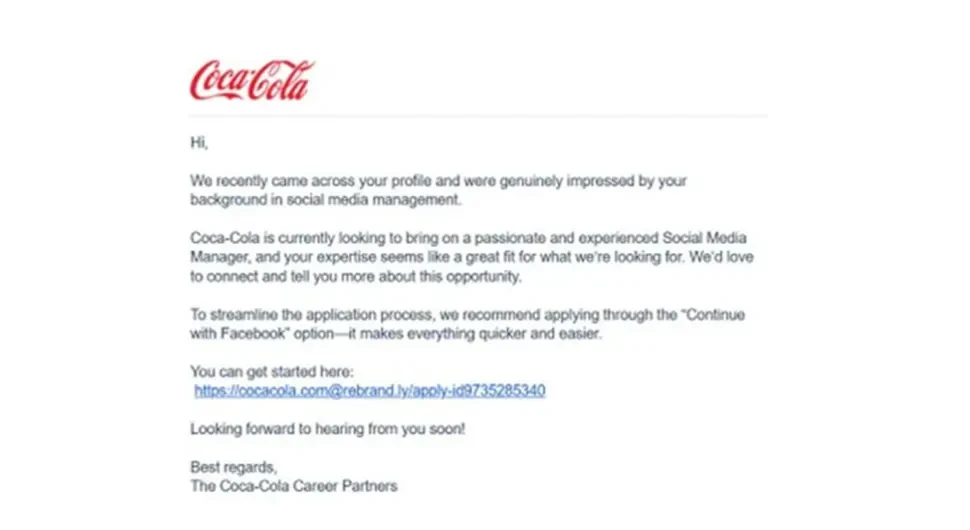Click the "Best regards," closing line
Screen dimensions: 970x530
(x=233, y=468)
